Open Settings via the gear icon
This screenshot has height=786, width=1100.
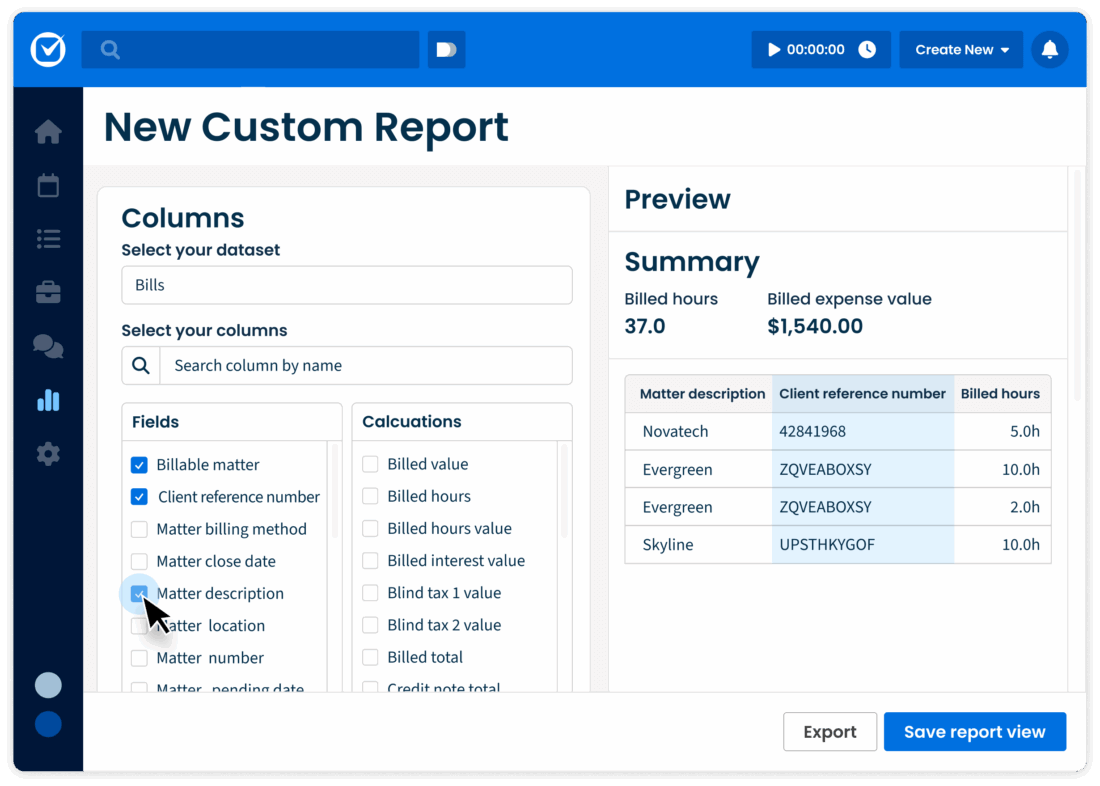(47, 453)
